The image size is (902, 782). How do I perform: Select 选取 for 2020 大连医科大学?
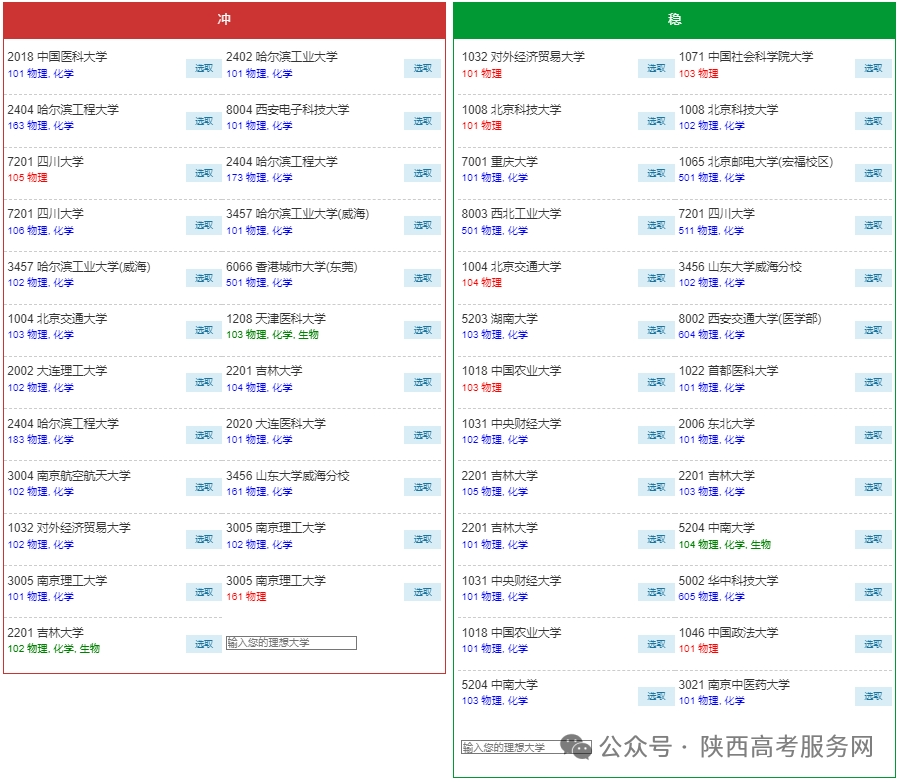point(422,435)
